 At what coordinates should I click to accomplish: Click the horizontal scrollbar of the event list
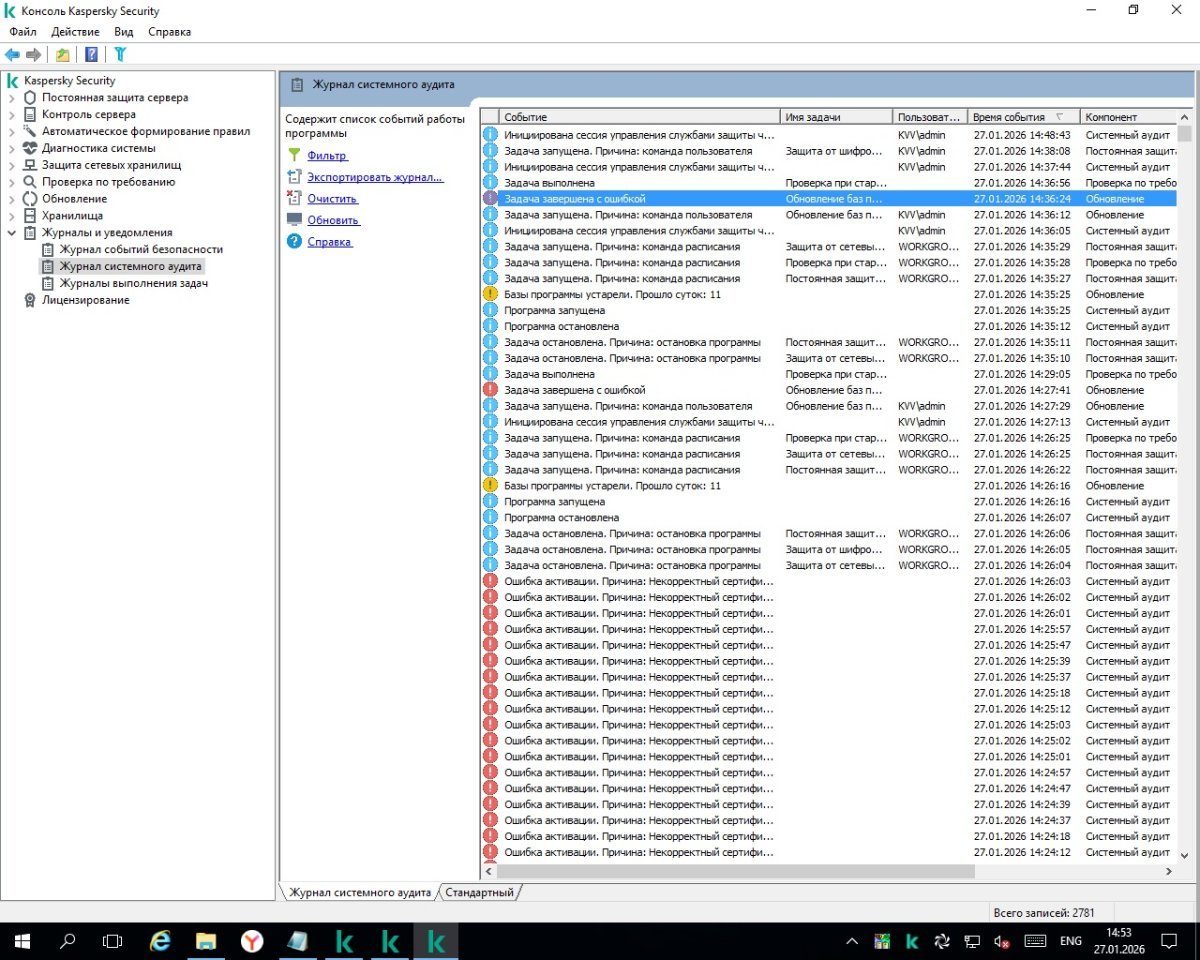point(735,871)
